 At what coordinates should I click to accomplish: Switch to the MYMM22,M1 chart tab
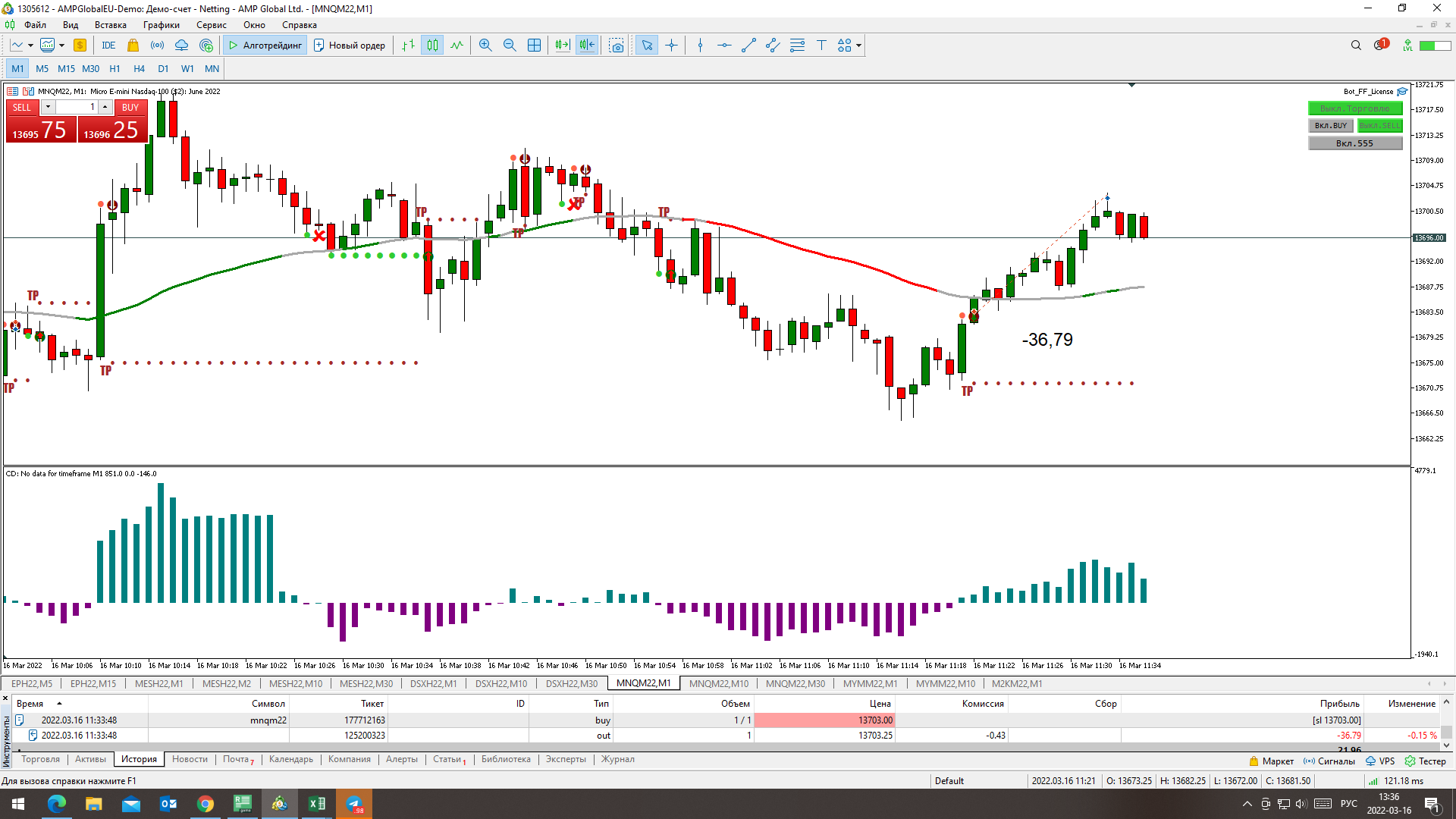point(870,683)
